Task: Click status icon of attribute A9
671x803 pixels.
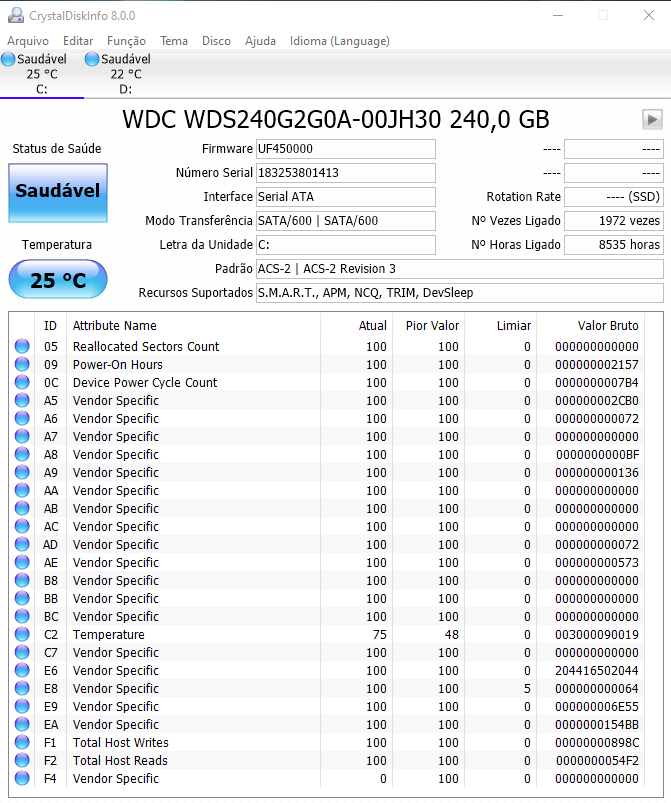Action: (22, 472)
